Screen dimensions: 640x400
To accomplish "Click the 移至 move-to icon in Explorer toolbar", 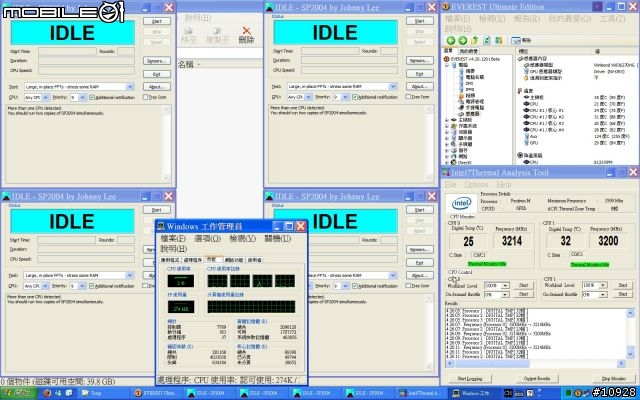I will [x=189, y=35].
